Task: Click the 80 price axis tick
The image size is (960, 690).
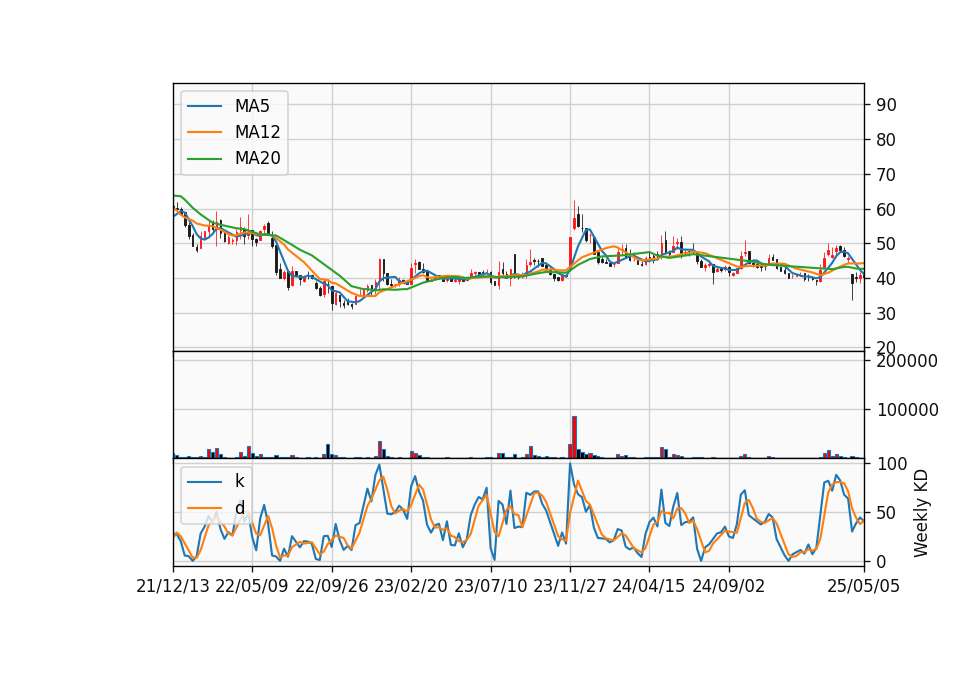Action: tap(886, 140)
